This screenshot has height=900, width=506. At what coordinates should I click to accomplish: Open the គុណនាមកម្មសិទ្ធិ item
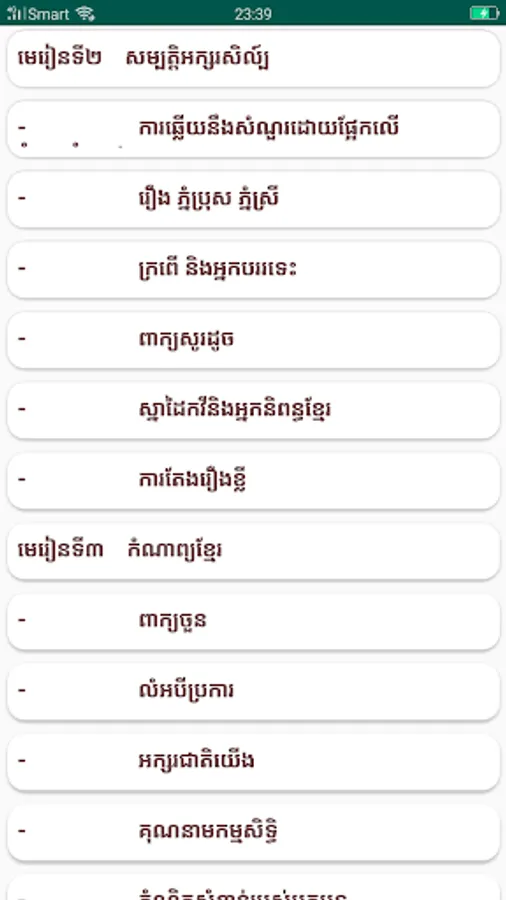click(253, 832)
